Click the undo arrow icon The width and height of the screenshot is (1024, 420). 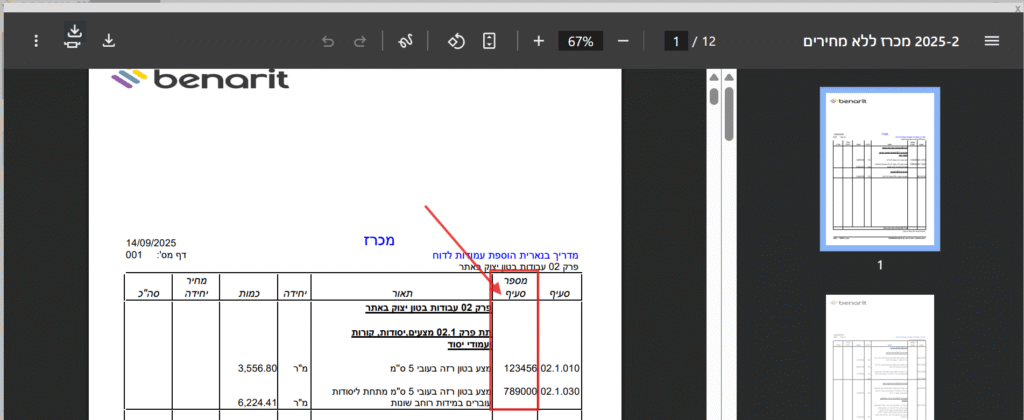(x=327, y=41)
